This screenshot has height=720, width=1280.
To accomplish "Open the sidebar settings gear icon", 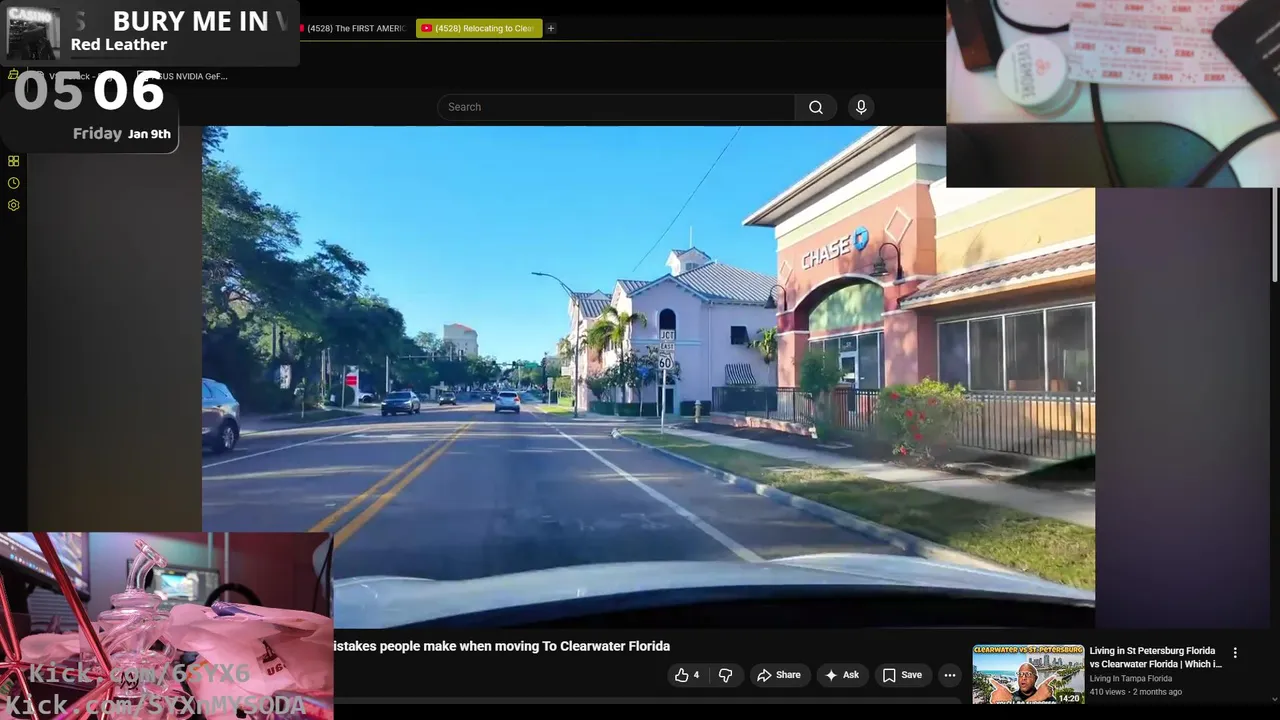I will [13, 205].
